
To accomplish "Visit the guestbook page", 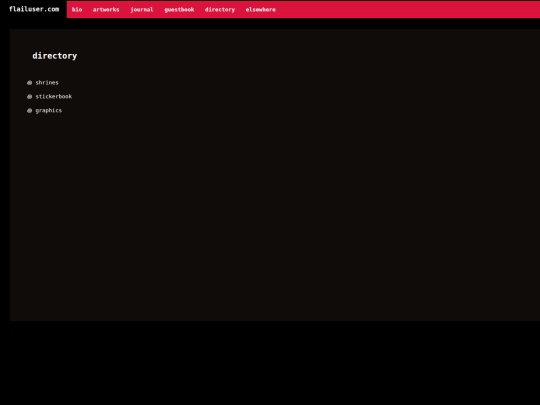I will 179,10.
